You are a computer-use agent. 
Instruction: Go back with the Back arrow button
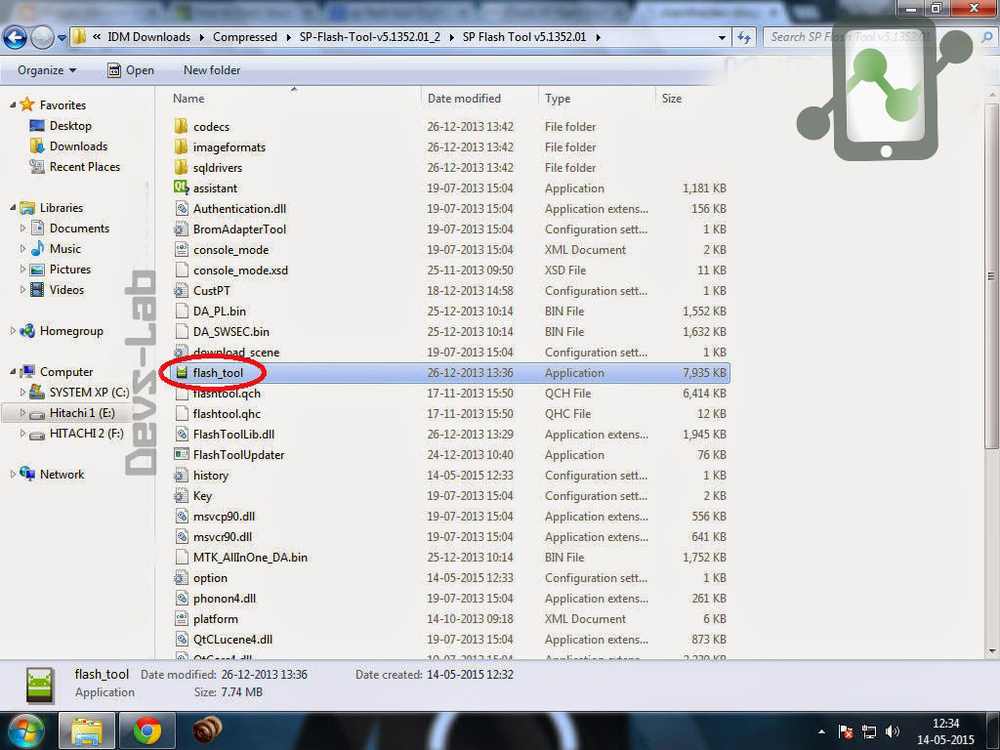pyautogui.click(x=15, y=38)
